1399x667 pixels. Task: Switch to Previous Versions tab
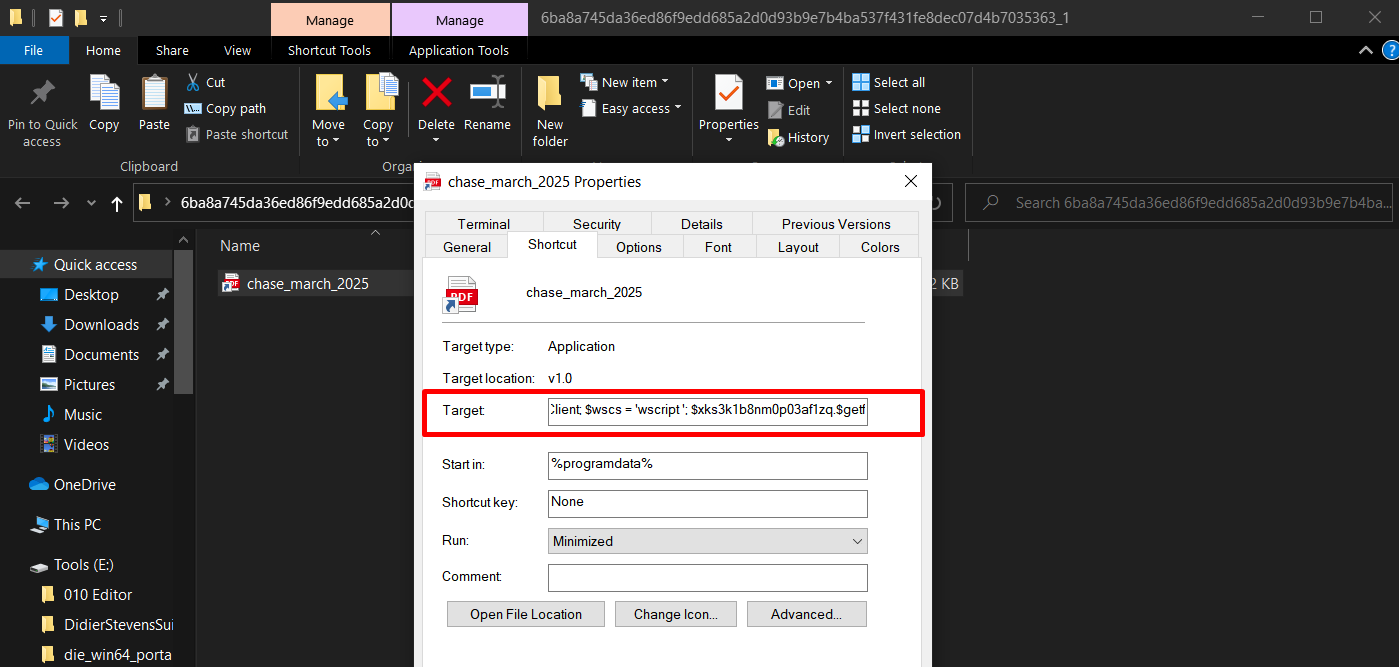(836, 224)
